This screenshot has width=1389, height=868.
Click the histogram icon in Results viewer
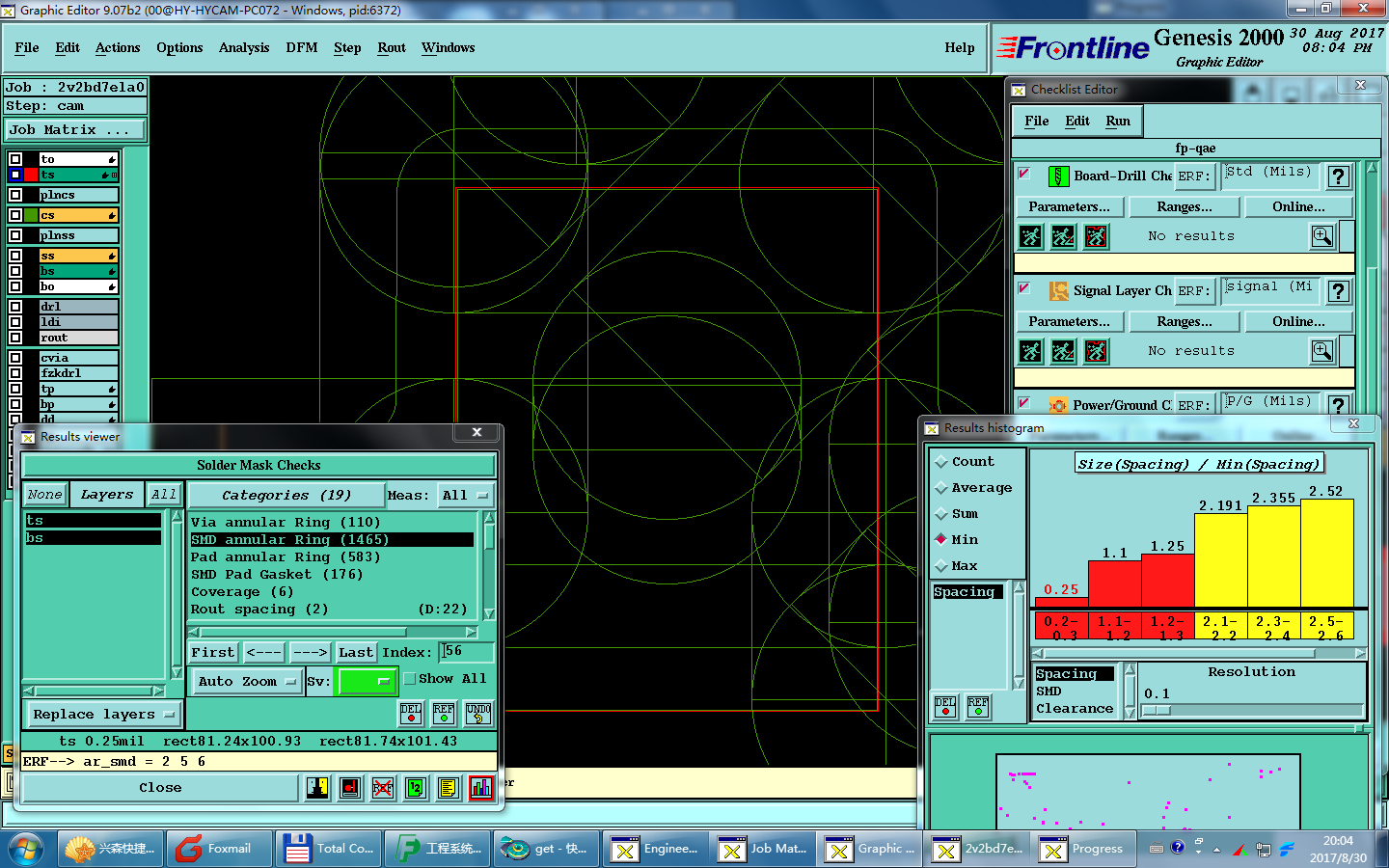481,788
